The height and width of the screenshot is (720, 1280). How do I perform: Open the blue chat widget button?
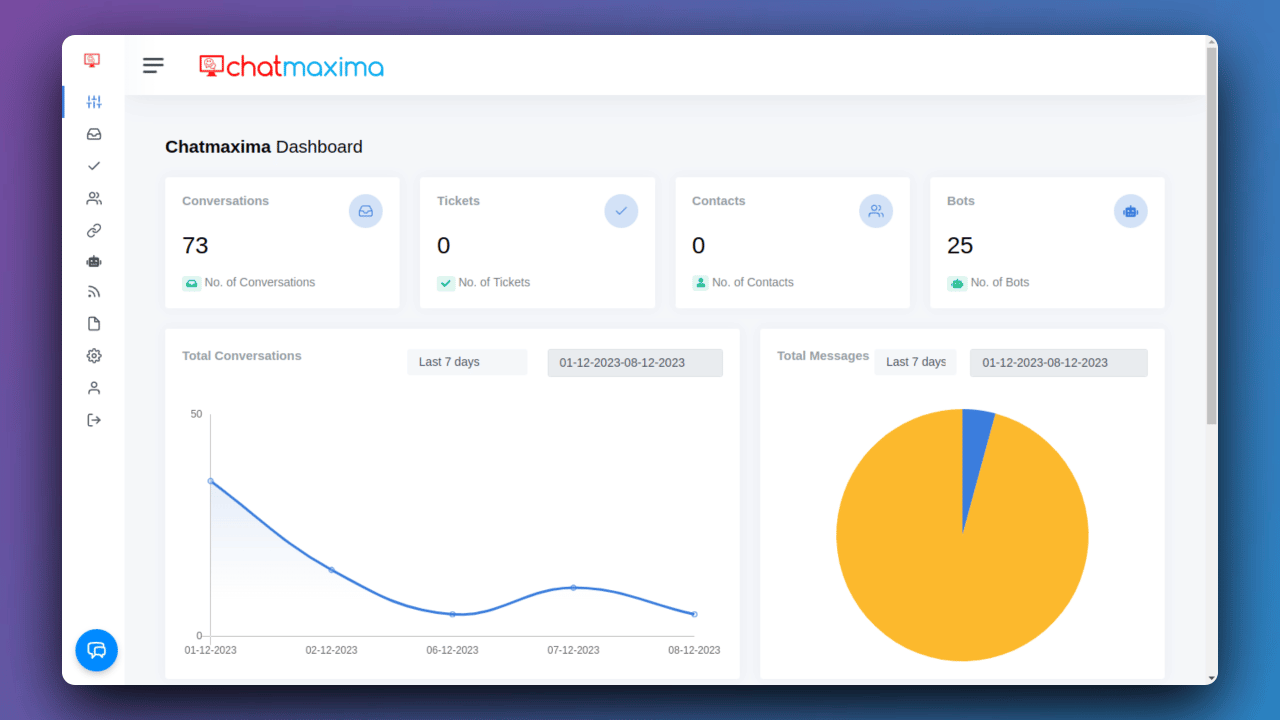97,650
